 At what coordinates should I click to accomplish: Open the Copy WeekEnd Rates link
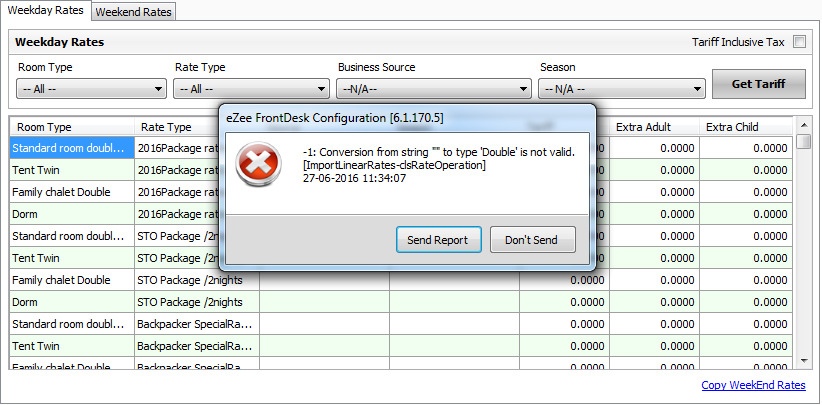753,385
